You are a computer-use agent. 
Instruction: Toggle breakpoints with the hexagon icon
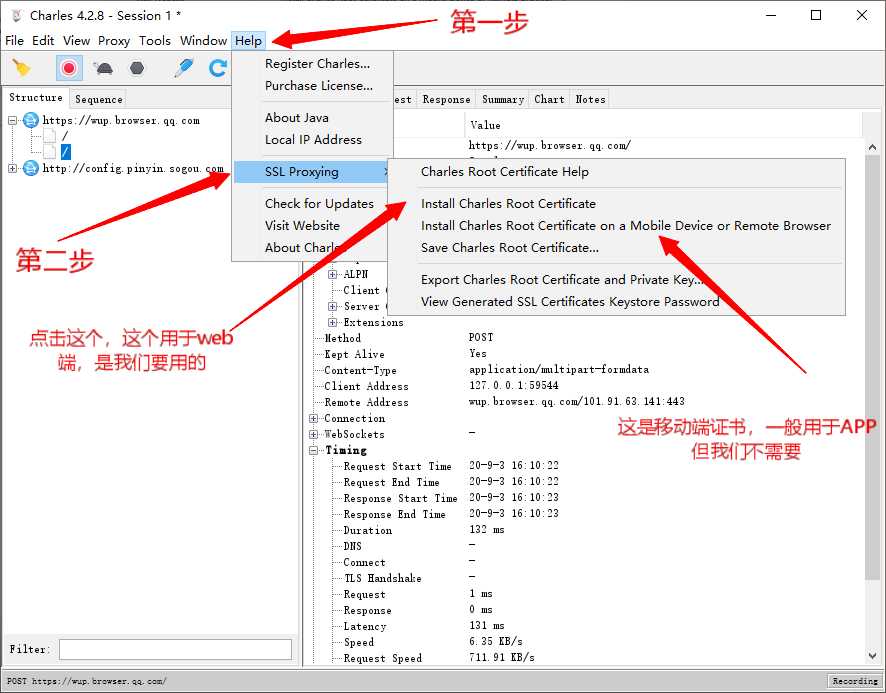click(137, 68)
